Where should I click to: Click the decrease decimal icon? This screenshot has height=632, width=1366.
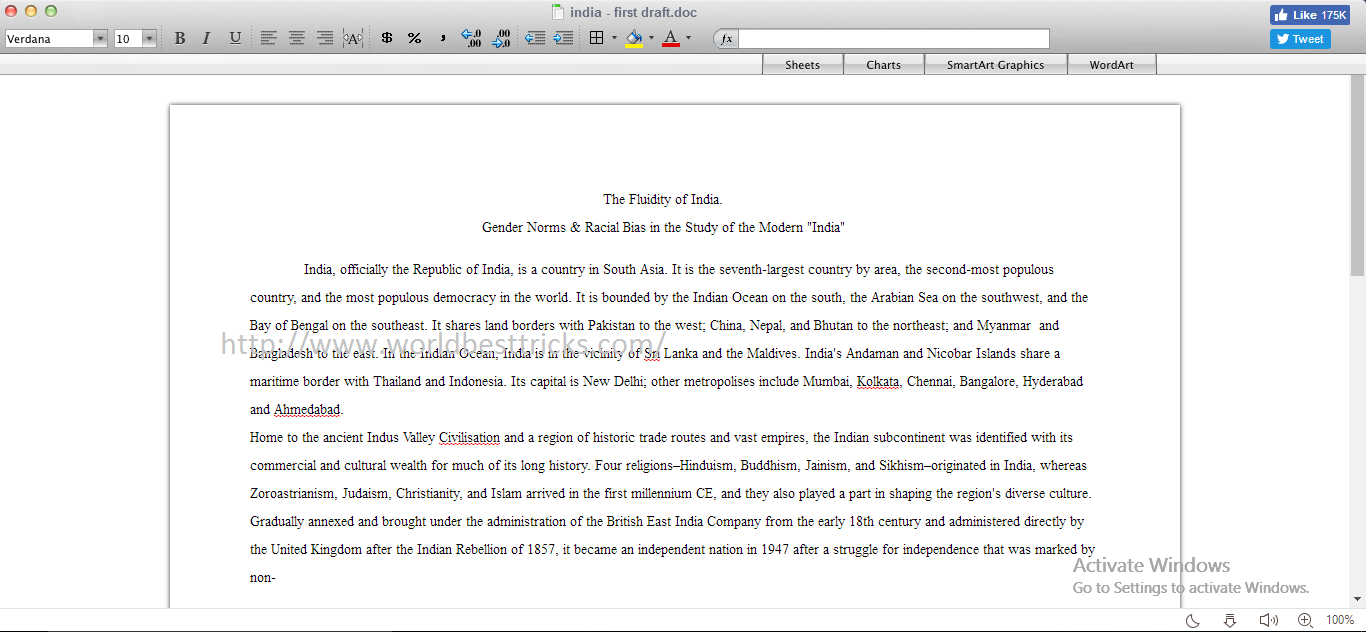(x=502, y=38)
